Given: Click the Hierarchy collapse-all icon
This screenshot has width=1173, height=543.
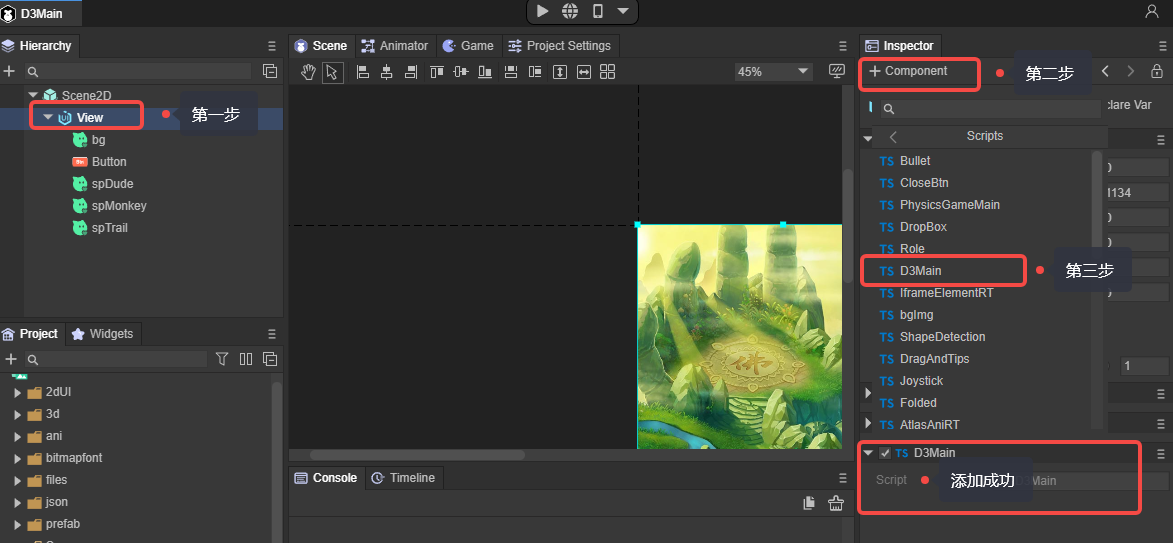Looking at the screenshot, I should pos(269,71).
